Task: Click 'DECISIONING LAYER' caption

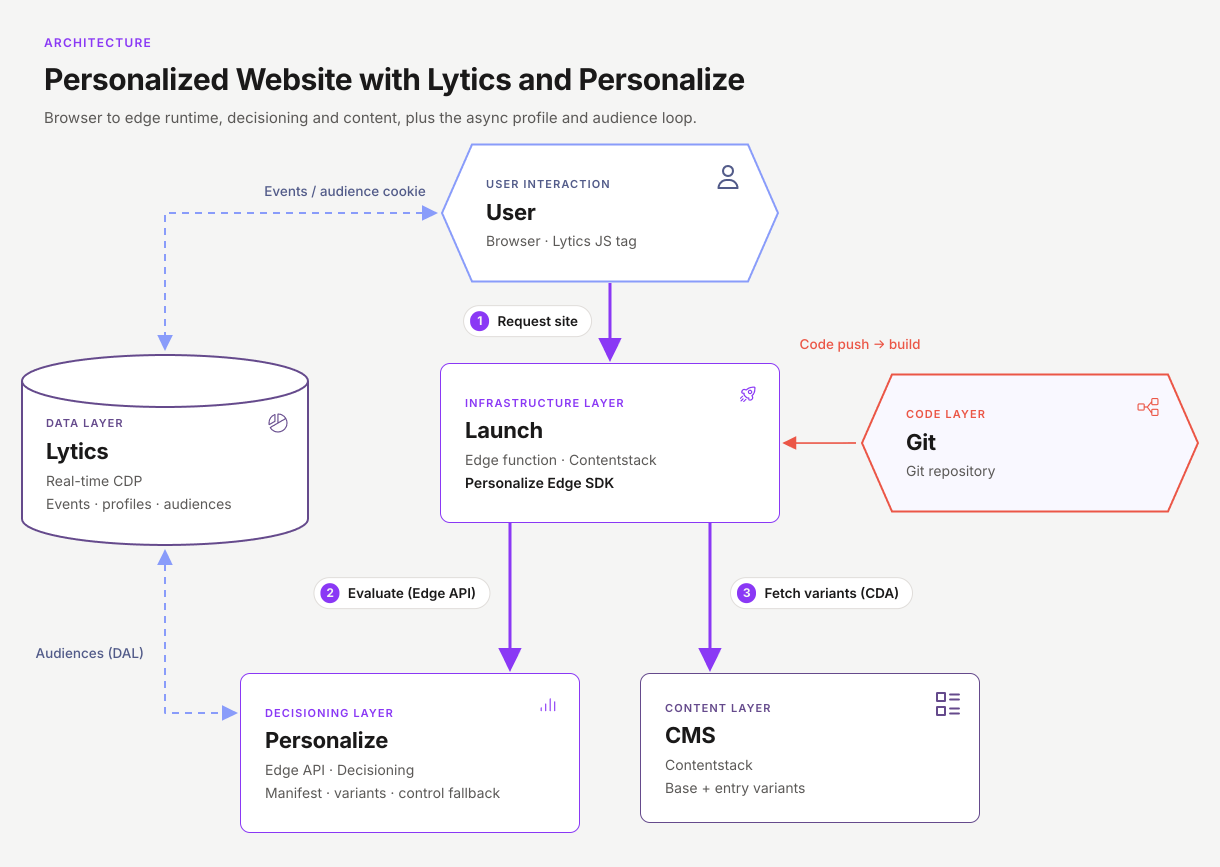Action: 329,713
